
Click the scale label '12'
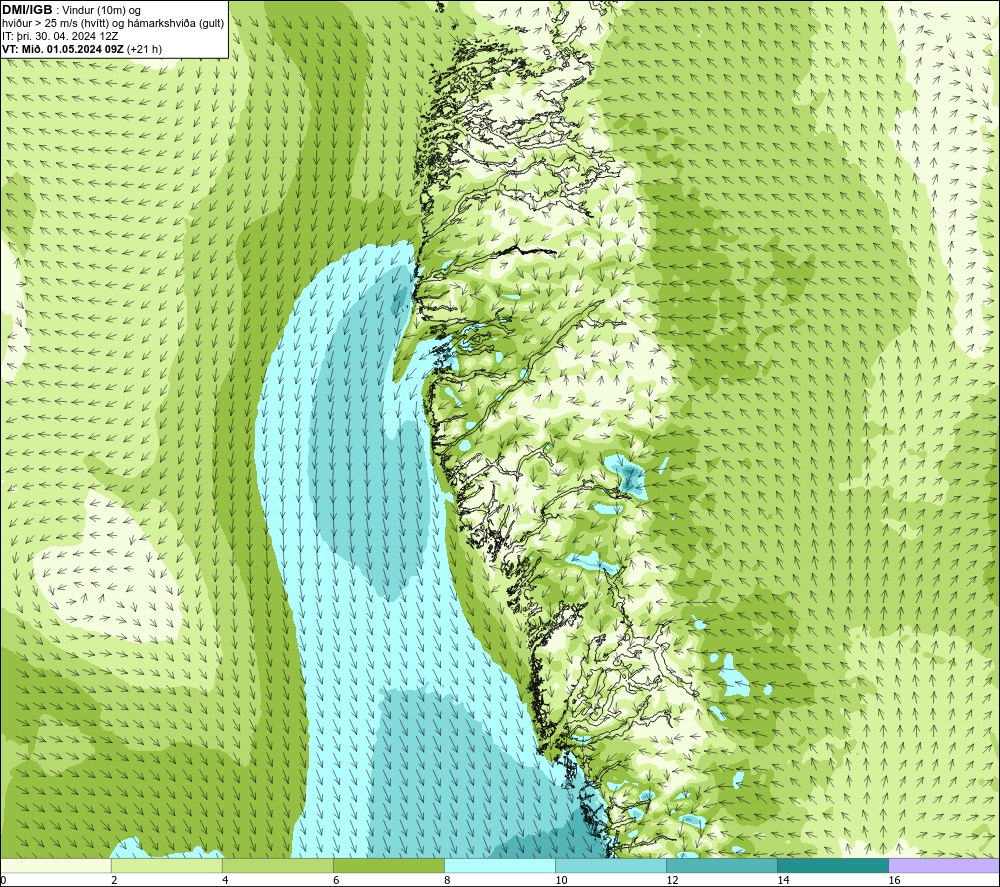tap(672, 881)
